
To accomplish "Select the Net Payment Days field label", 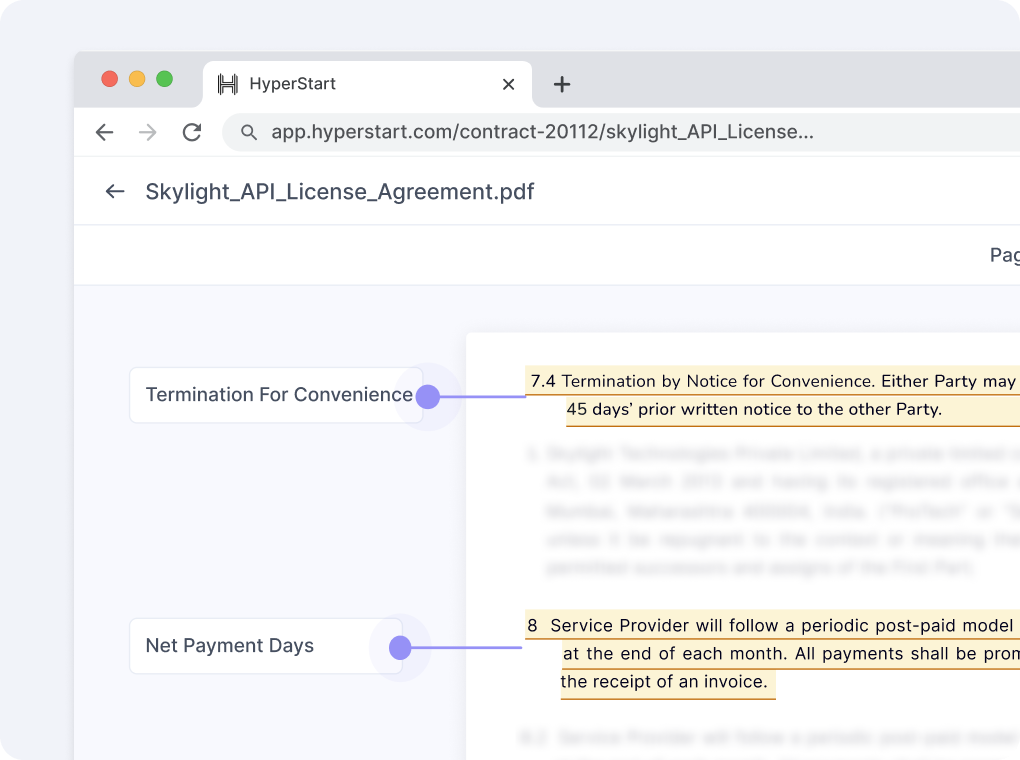I will coord(230,646).
